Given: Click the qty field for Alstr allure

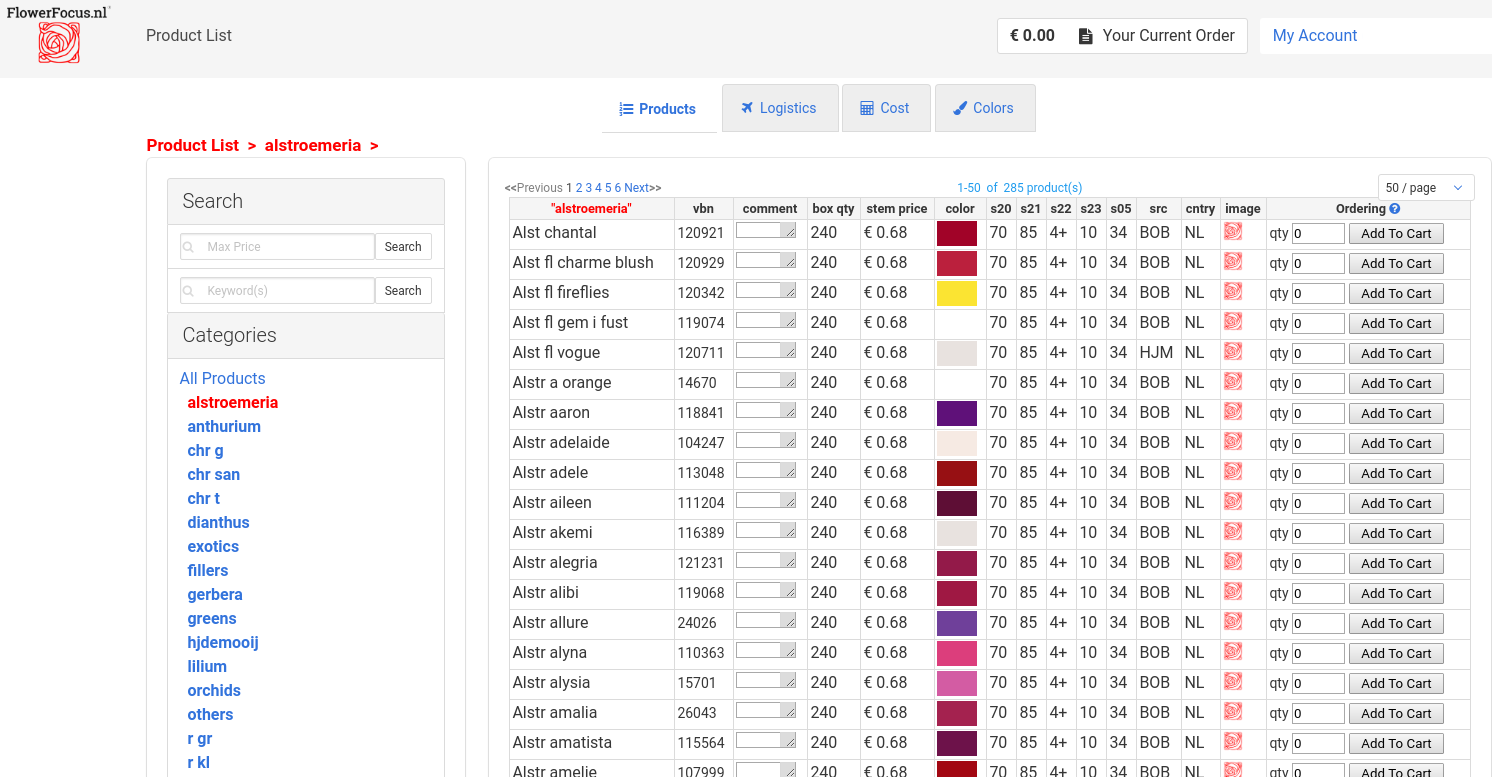Looking at the screenshot, I should point(1317,623).
